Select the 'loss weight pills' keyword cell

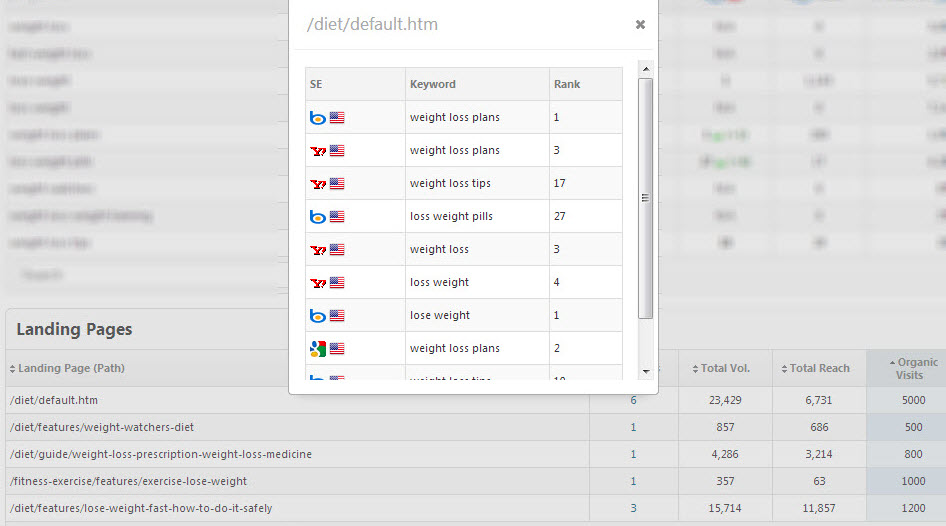(x=451, y=217)
